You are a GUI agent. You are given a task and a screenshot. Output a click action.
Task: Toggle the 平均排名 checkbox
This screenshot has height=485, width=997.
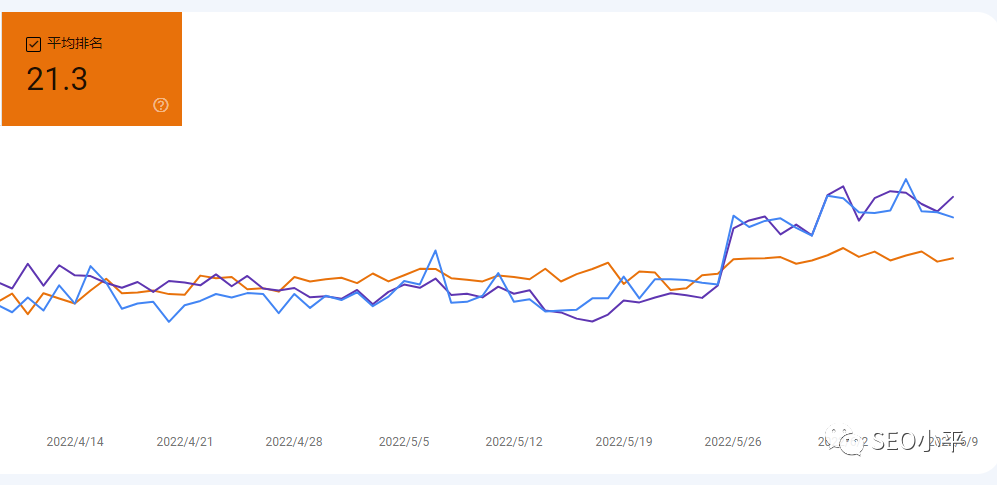(33, 44)
